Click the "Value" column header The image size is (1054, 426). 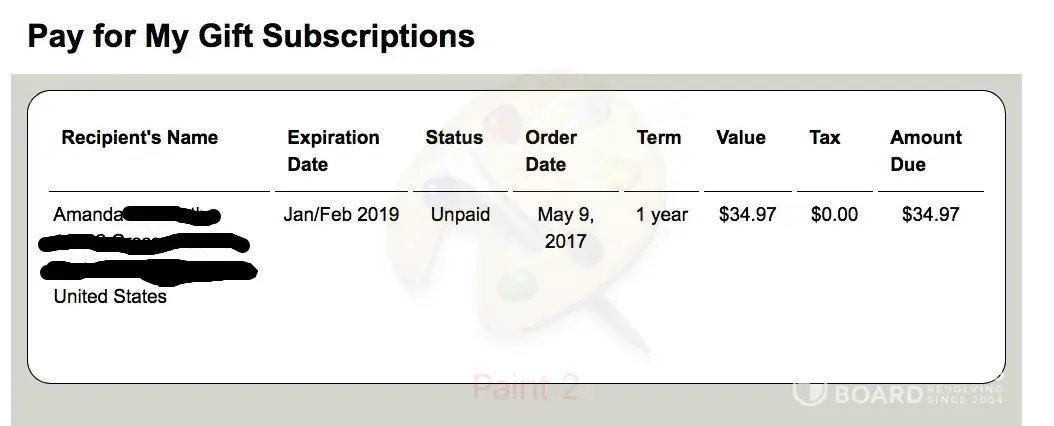[x=741, y=138]
